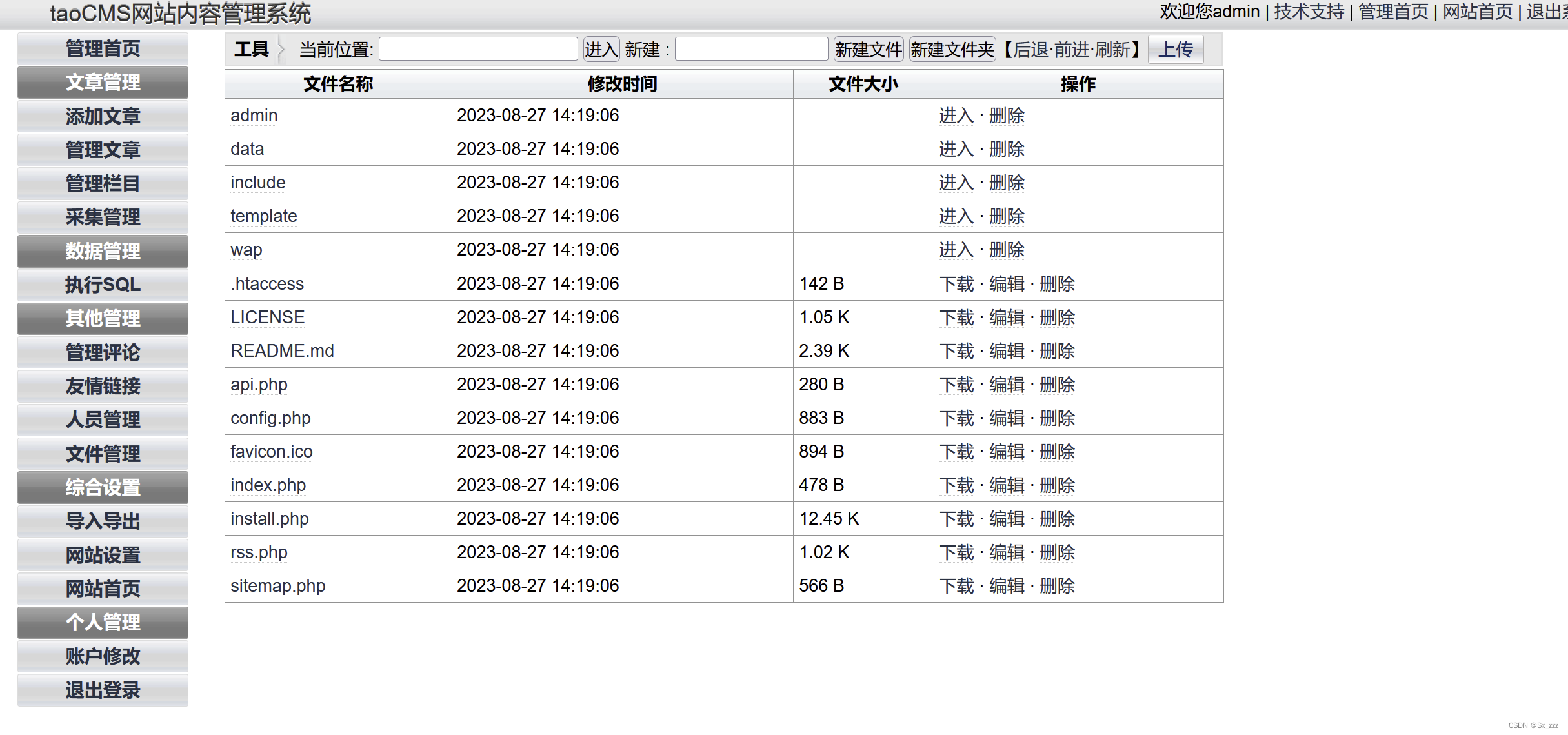Toggle the 个人管理 sidebar section header
The height and width of the screenshot is (735, 1568).
pyautogui.click(x=103, y=622)
